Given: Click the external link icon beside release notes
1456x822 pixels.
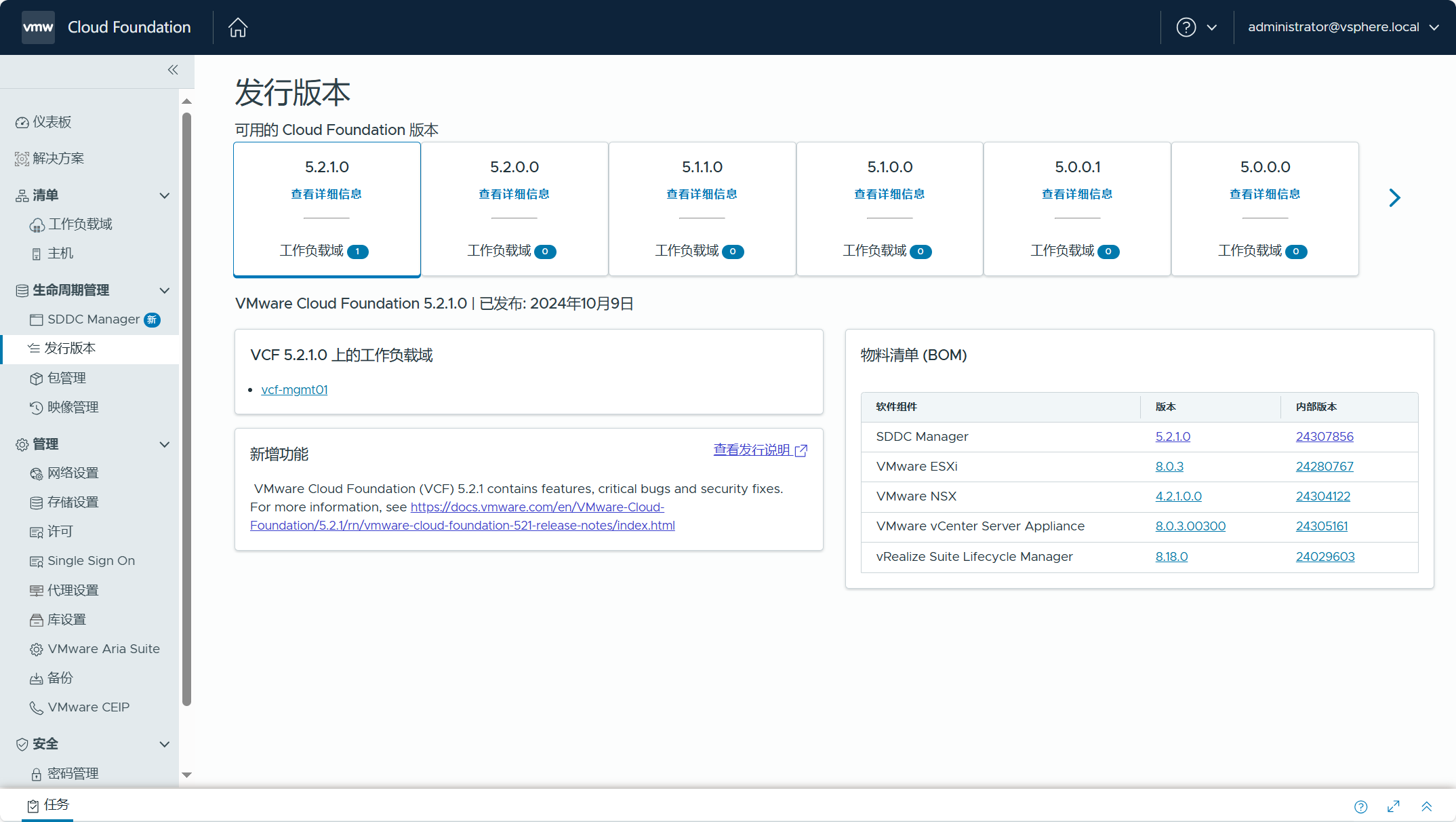Looking at the screenshot, I should 801,450.
